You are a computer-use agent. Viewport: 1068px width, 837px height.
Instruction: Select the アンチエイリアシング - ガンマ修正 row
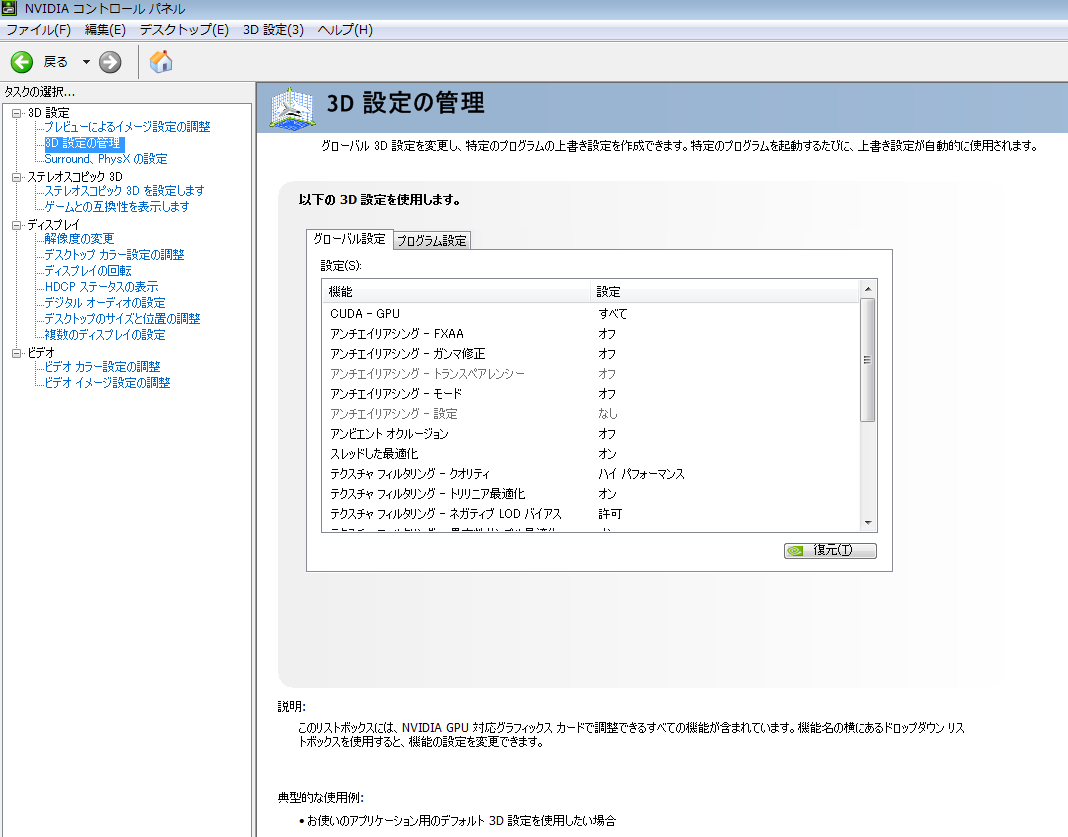591,354
